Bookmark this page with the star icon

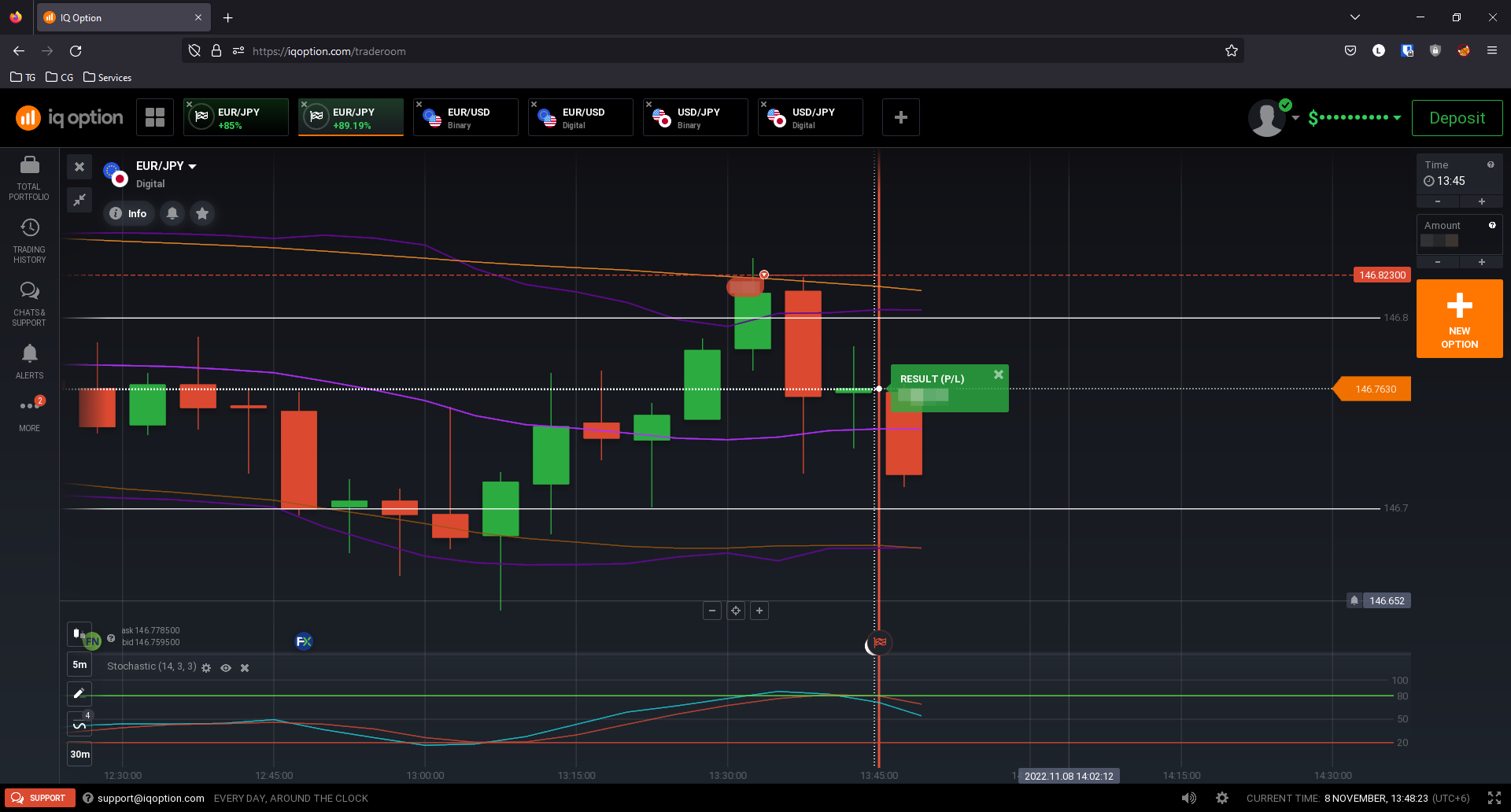coord(1232,51)
